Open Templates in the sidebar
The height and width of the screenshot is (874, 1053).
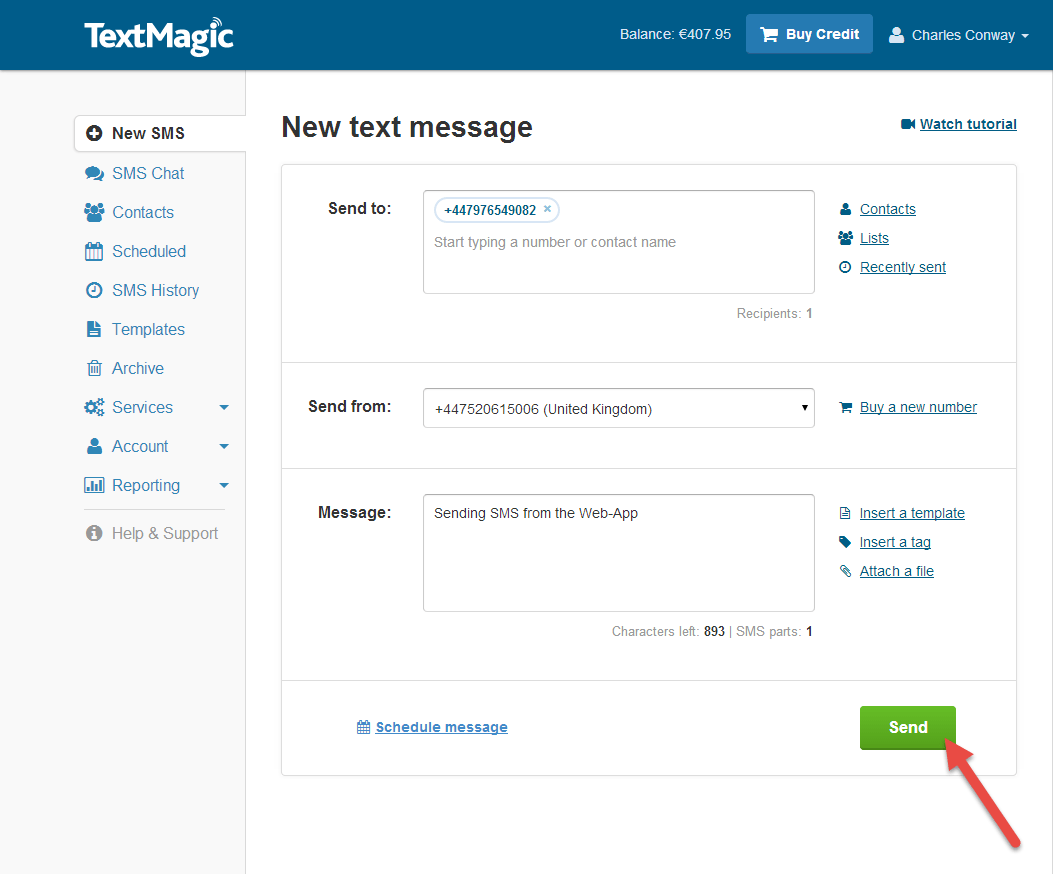[x=148, y=329]
